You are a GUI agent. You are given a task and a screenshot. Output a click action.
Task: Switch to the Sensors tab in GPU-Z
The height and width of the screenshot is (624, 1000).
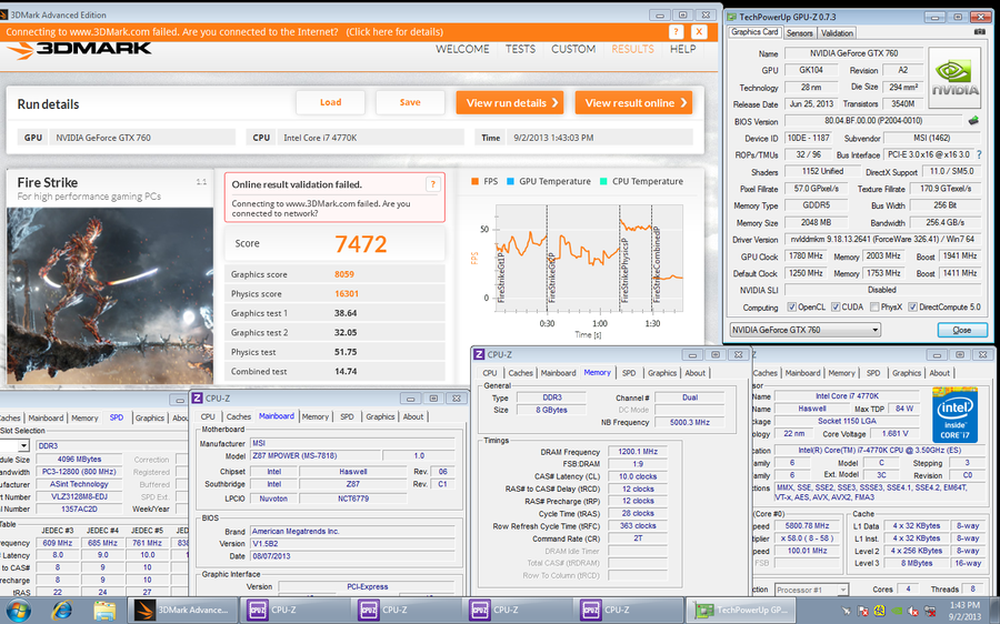coord(799,33)
